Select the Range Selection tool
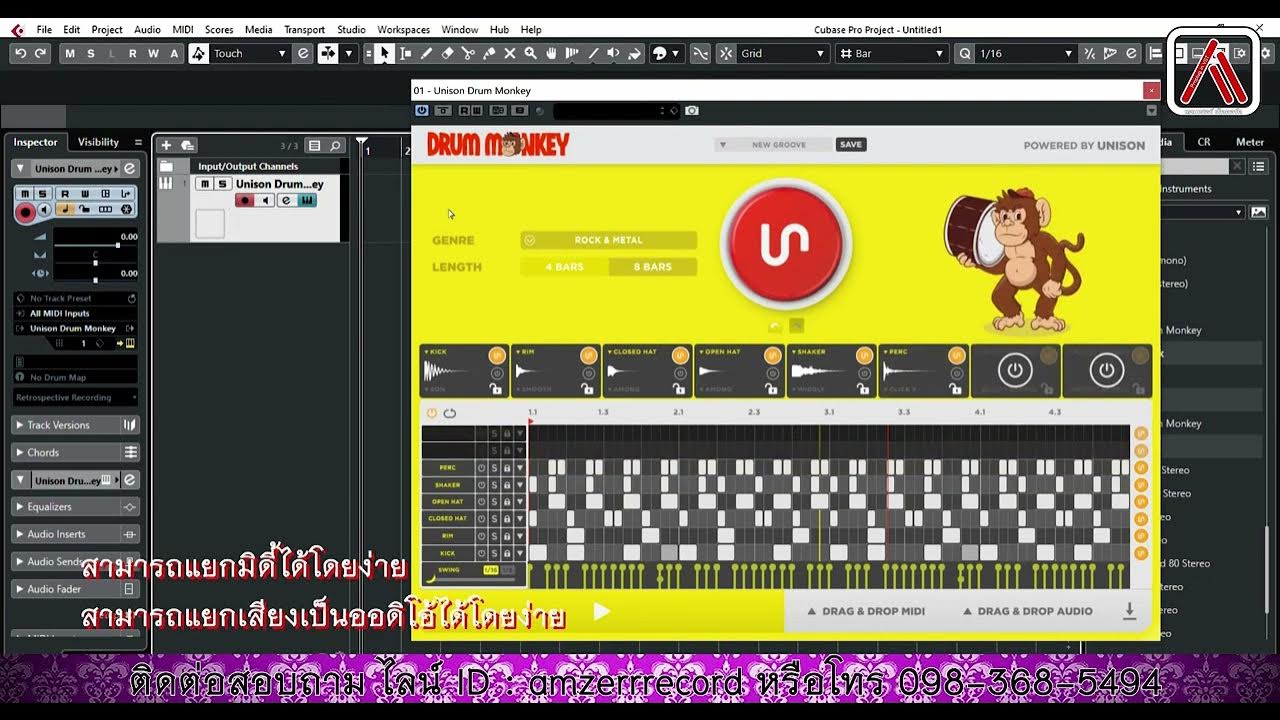This screenshot has width=1280, height=720. pyautogui.click(x=405, y=53)
